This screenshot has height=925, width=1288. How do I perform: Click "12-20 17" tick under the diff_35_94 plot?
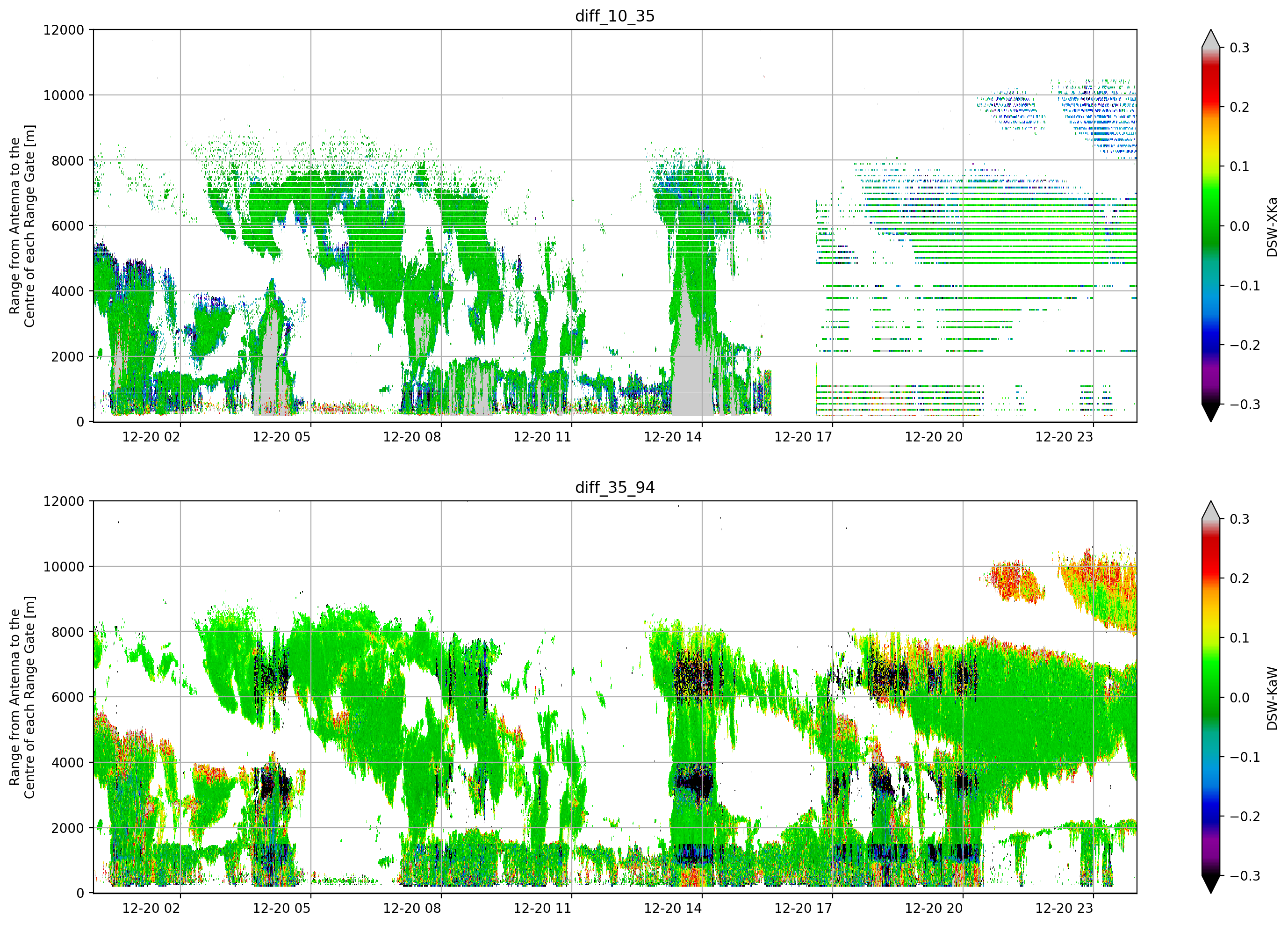click(x=804, y=909)
